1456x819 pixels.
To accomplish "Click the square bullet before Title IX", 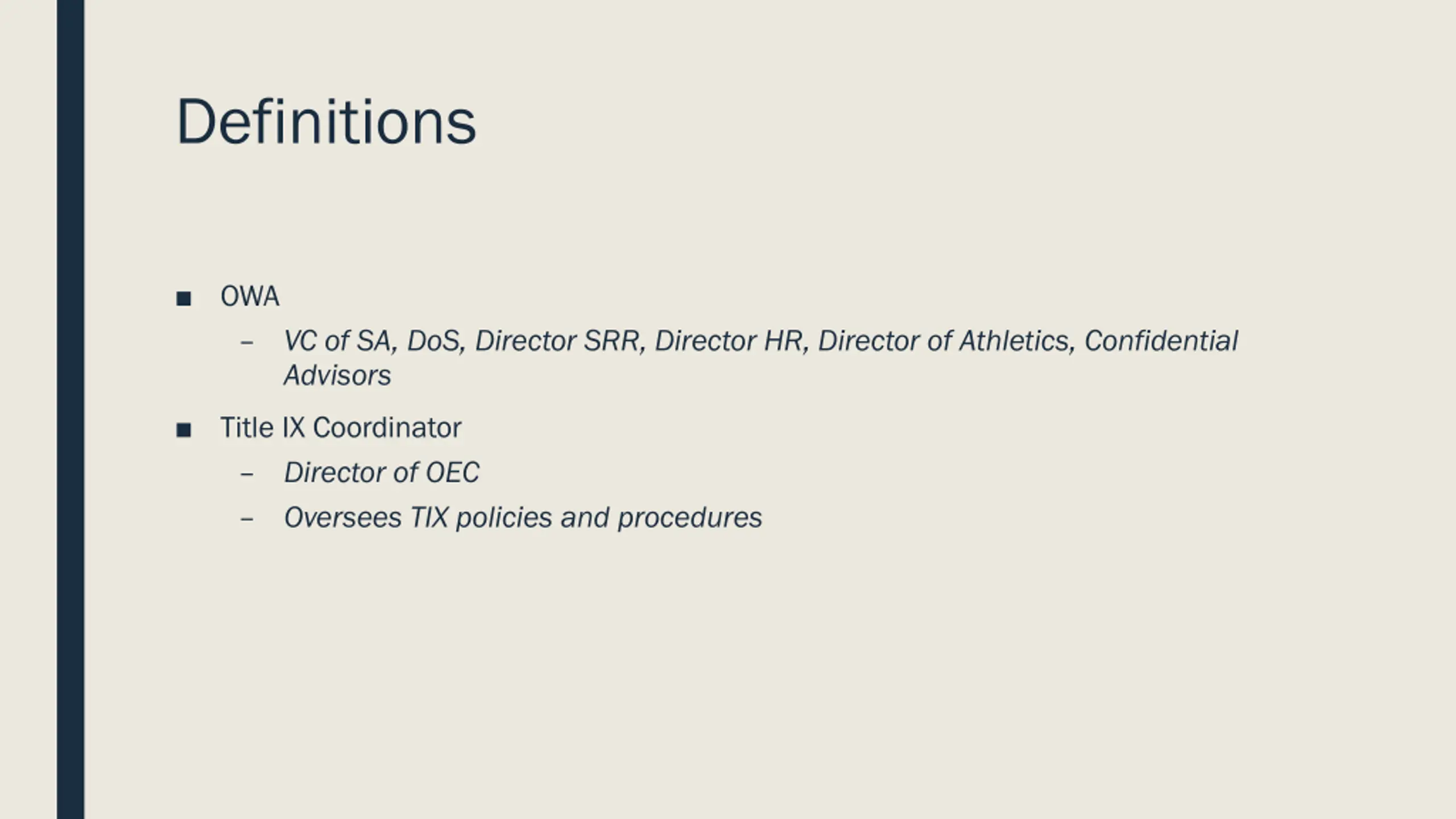I will [184, 430].
